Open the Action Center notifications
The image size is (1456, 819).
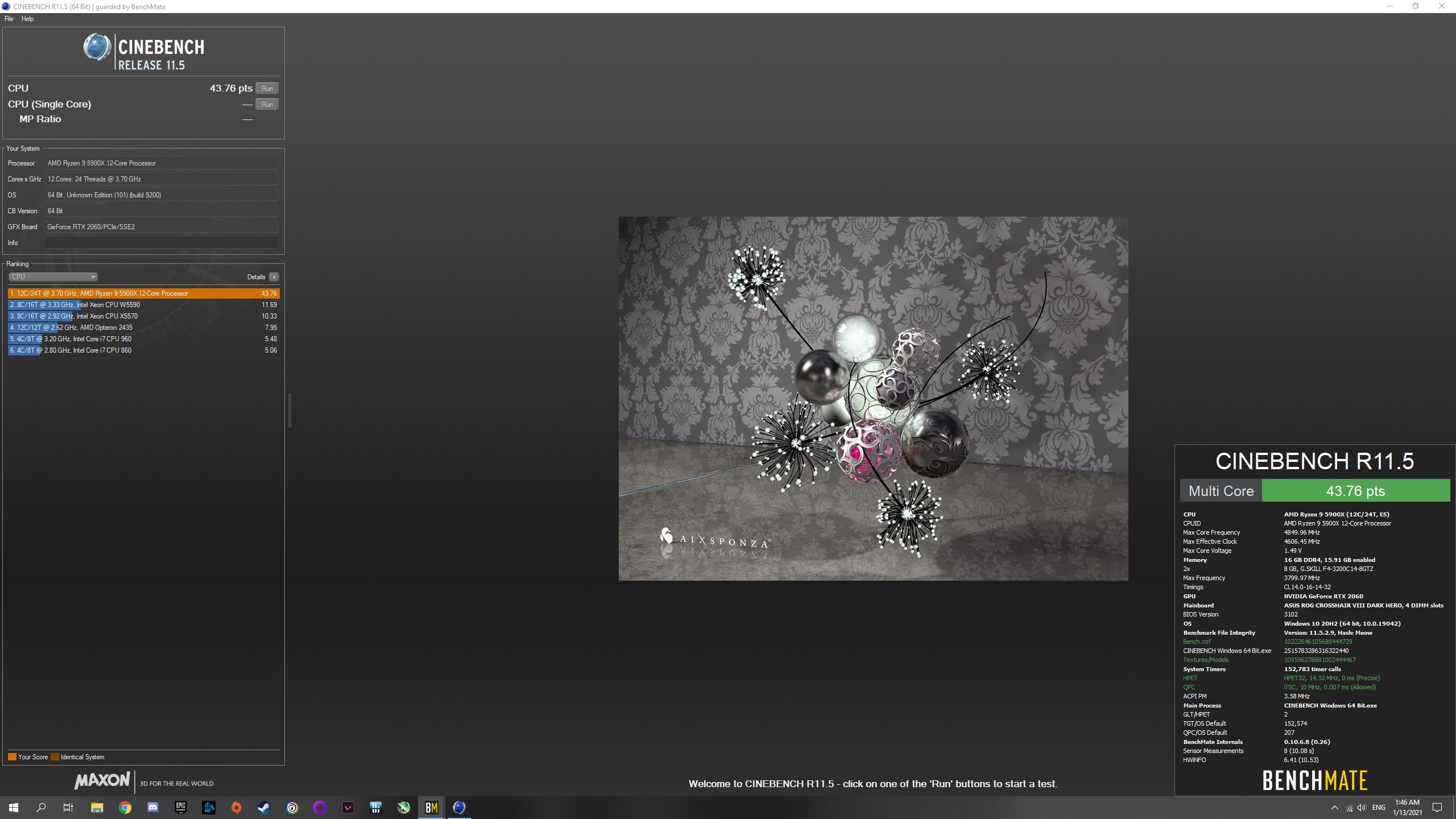pos(1437,808)
